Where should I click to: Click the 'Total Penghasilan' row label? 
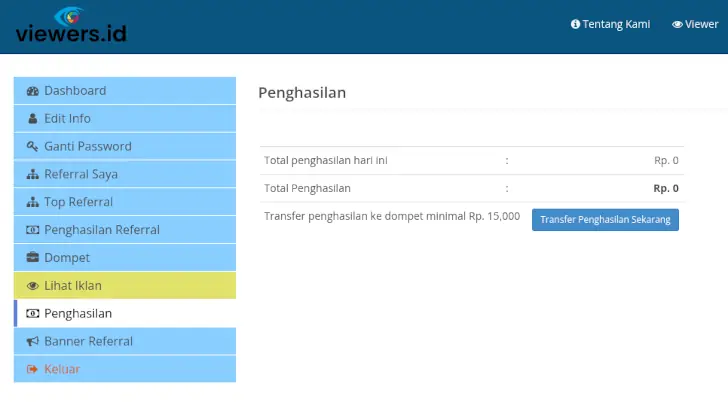(307, 188)
